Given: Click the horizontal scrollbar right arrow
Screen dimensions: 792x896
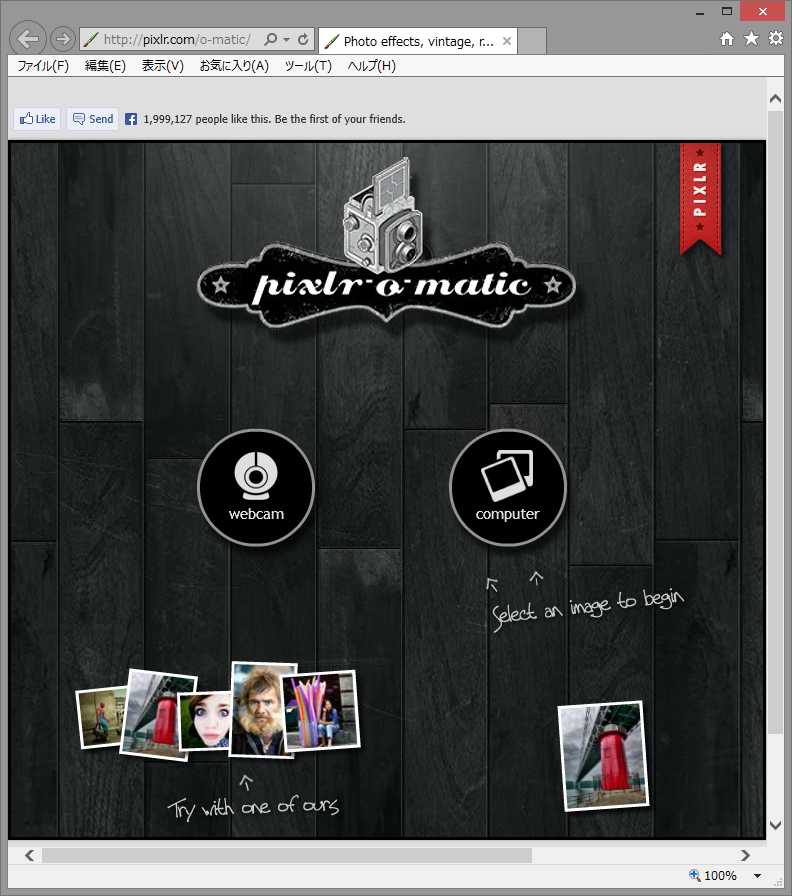Looking at the screenshot, I should [745, 855].
